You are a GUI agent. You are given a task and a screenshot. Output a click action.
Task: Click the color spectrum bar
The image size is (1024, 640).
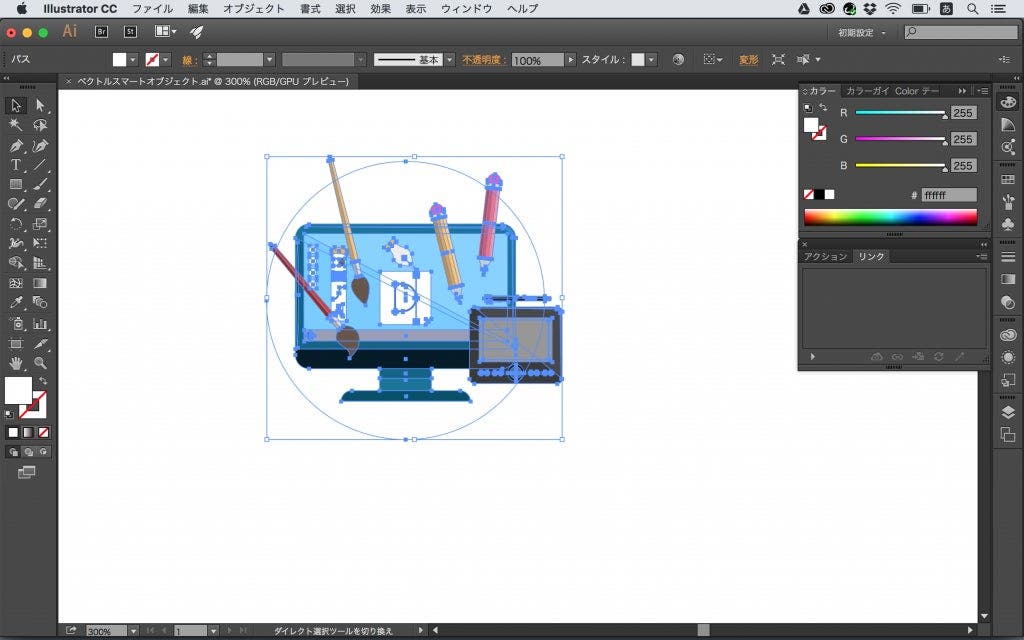pyautogui.click(x=890, y=217)
